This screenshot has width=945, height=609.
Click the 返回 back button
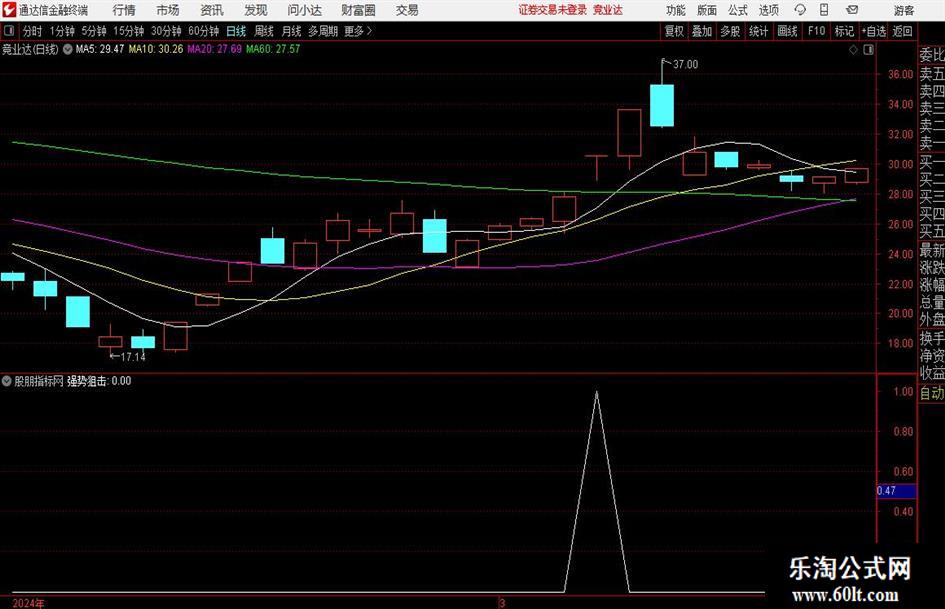902,31
